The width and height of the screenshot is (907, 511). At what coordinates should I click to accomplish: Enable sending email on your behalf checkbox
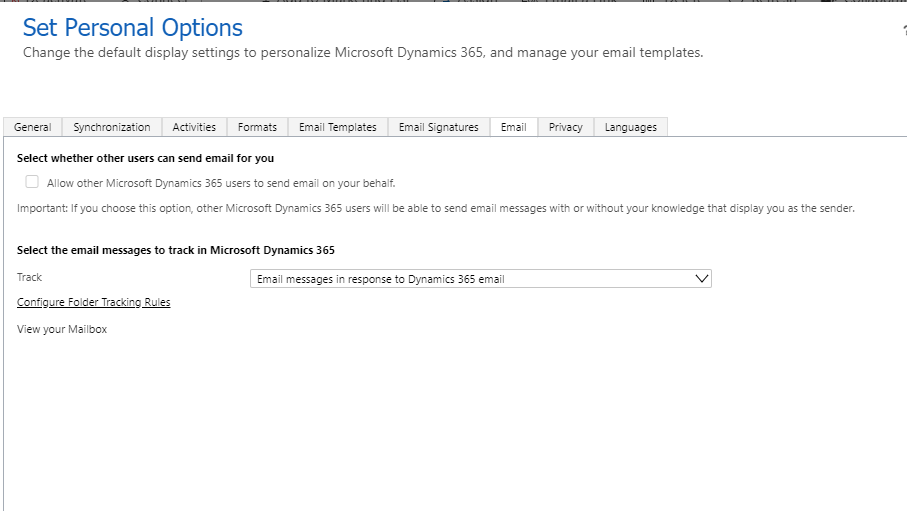coord(32,182)
